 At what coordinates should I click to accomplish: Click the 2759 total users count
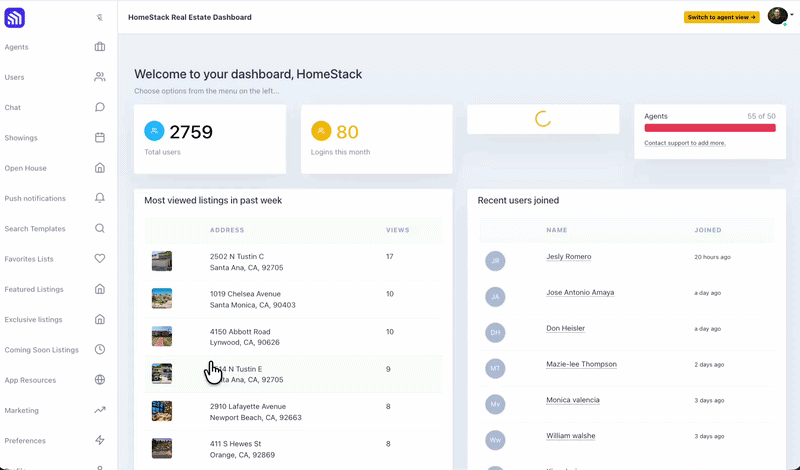191,132
